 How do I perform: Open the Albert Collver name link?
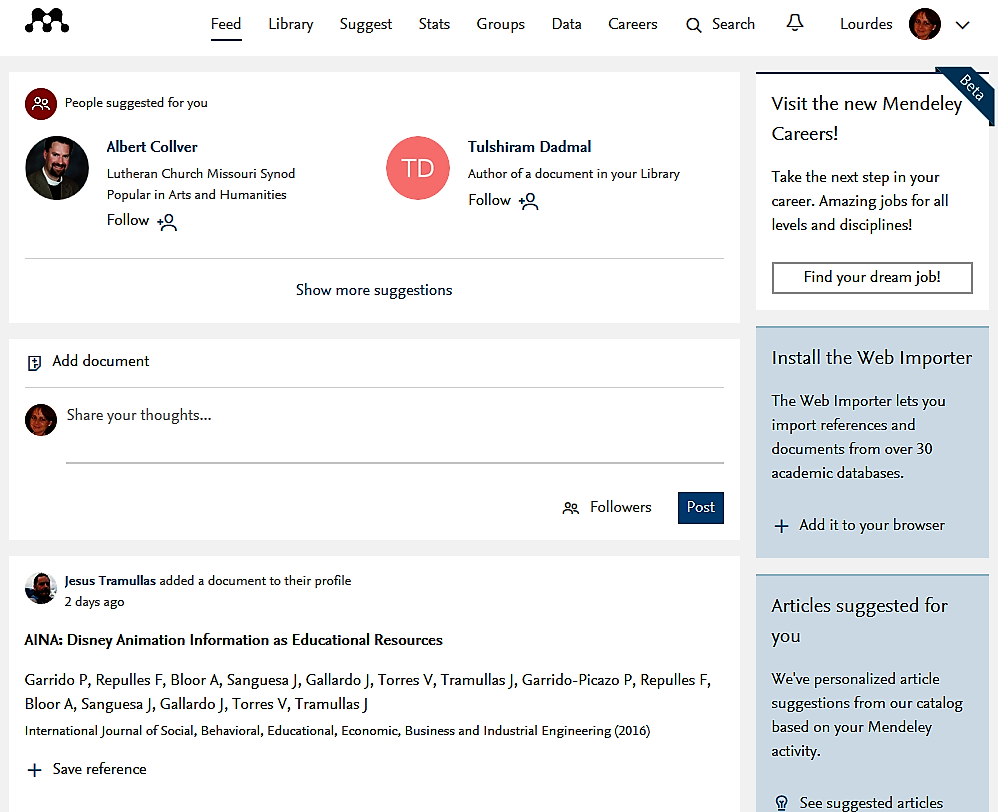(x=152, y=147)
